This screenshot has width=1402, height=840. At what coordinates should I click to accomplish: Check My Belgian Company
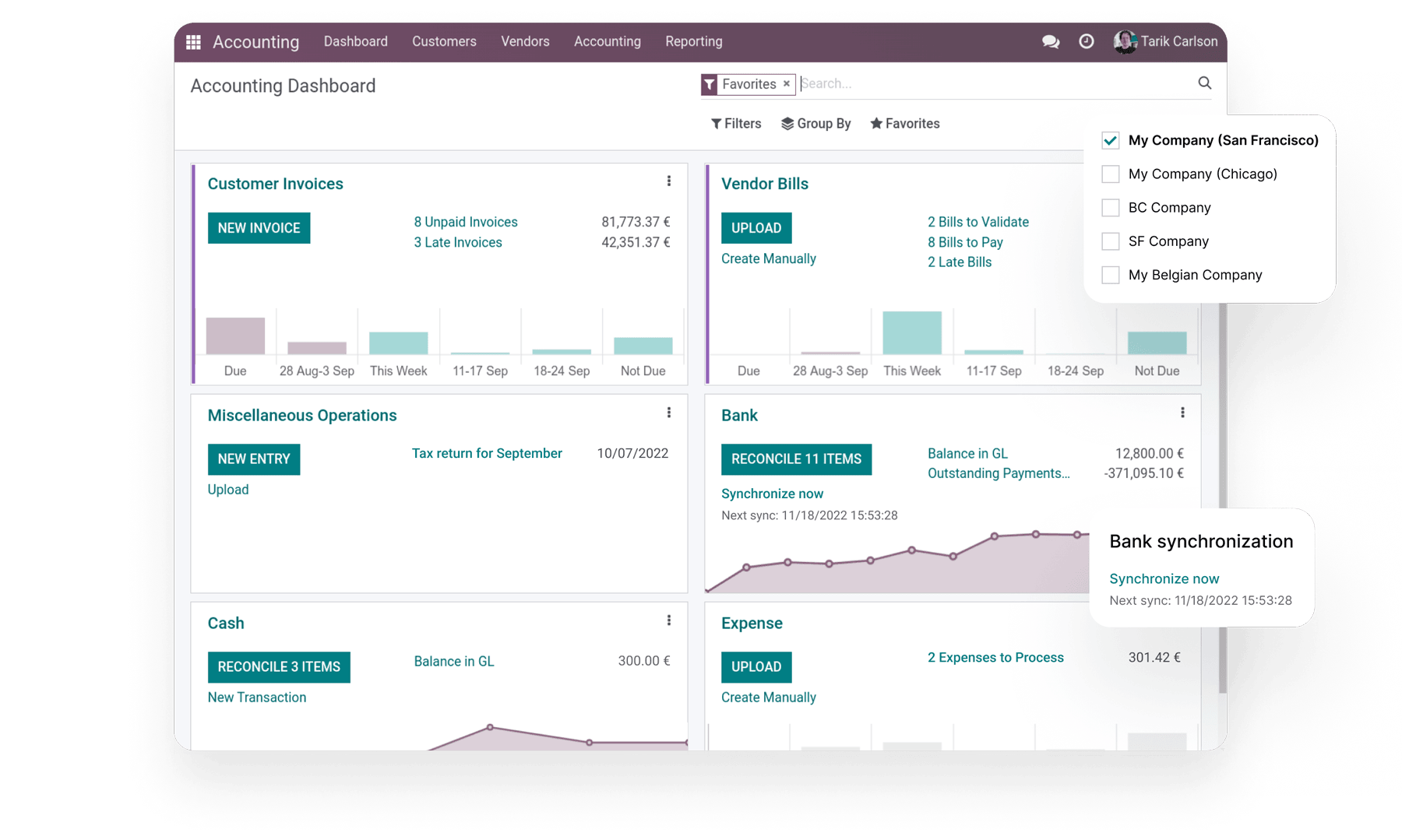point(1109,274)
